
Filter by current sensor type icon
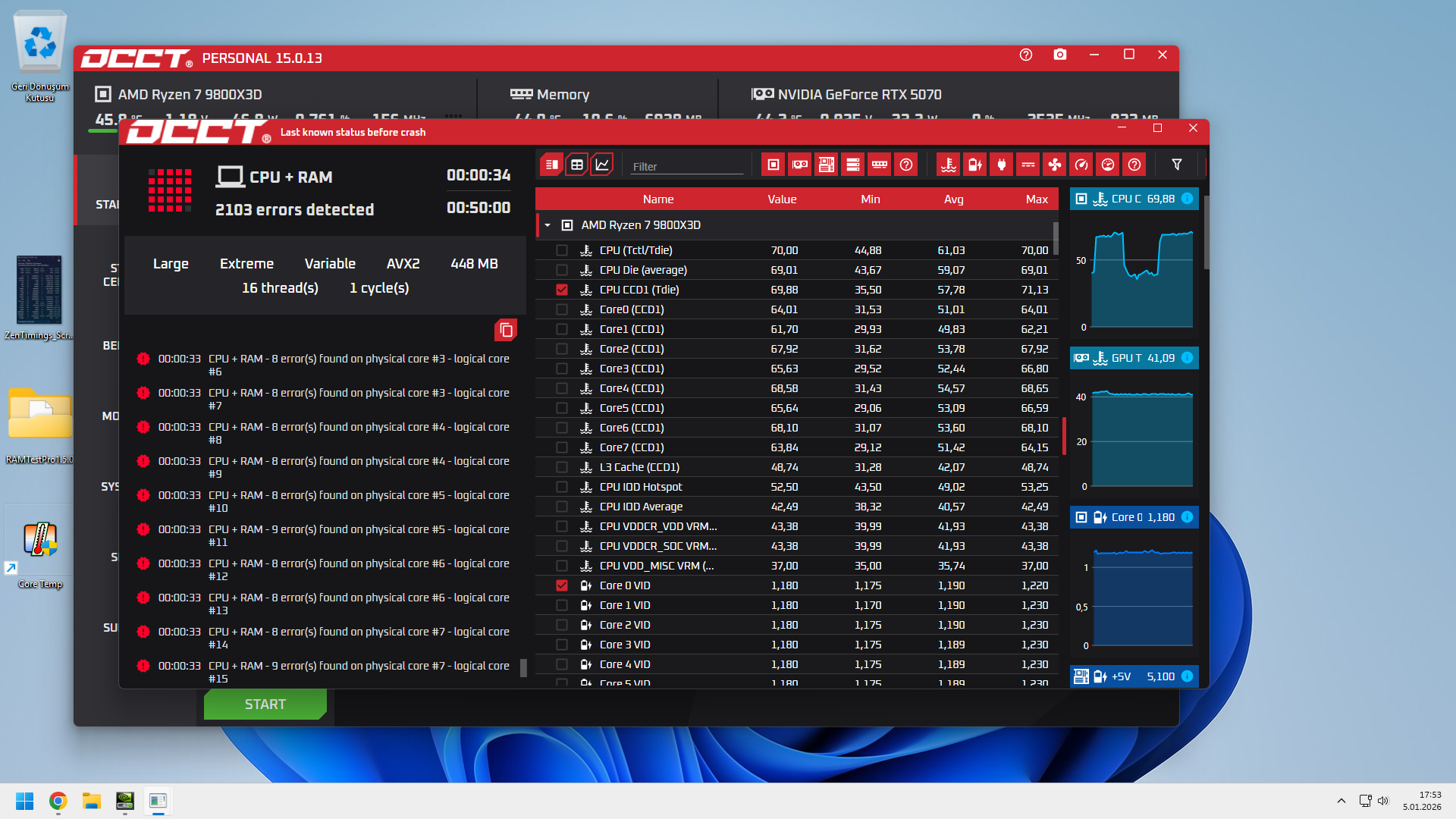coord(1028,165)
